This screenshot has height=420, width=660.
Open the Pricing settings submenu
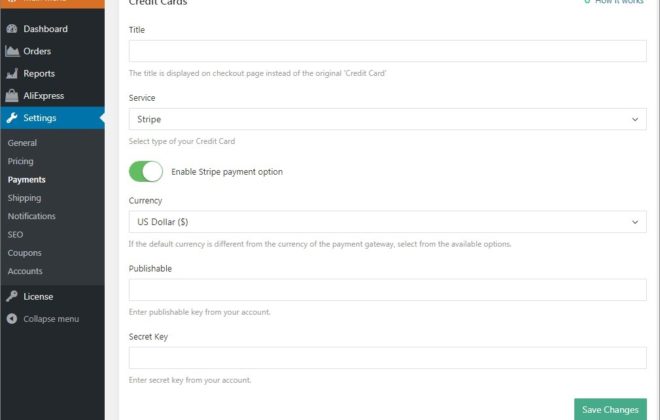coord(20,161)
